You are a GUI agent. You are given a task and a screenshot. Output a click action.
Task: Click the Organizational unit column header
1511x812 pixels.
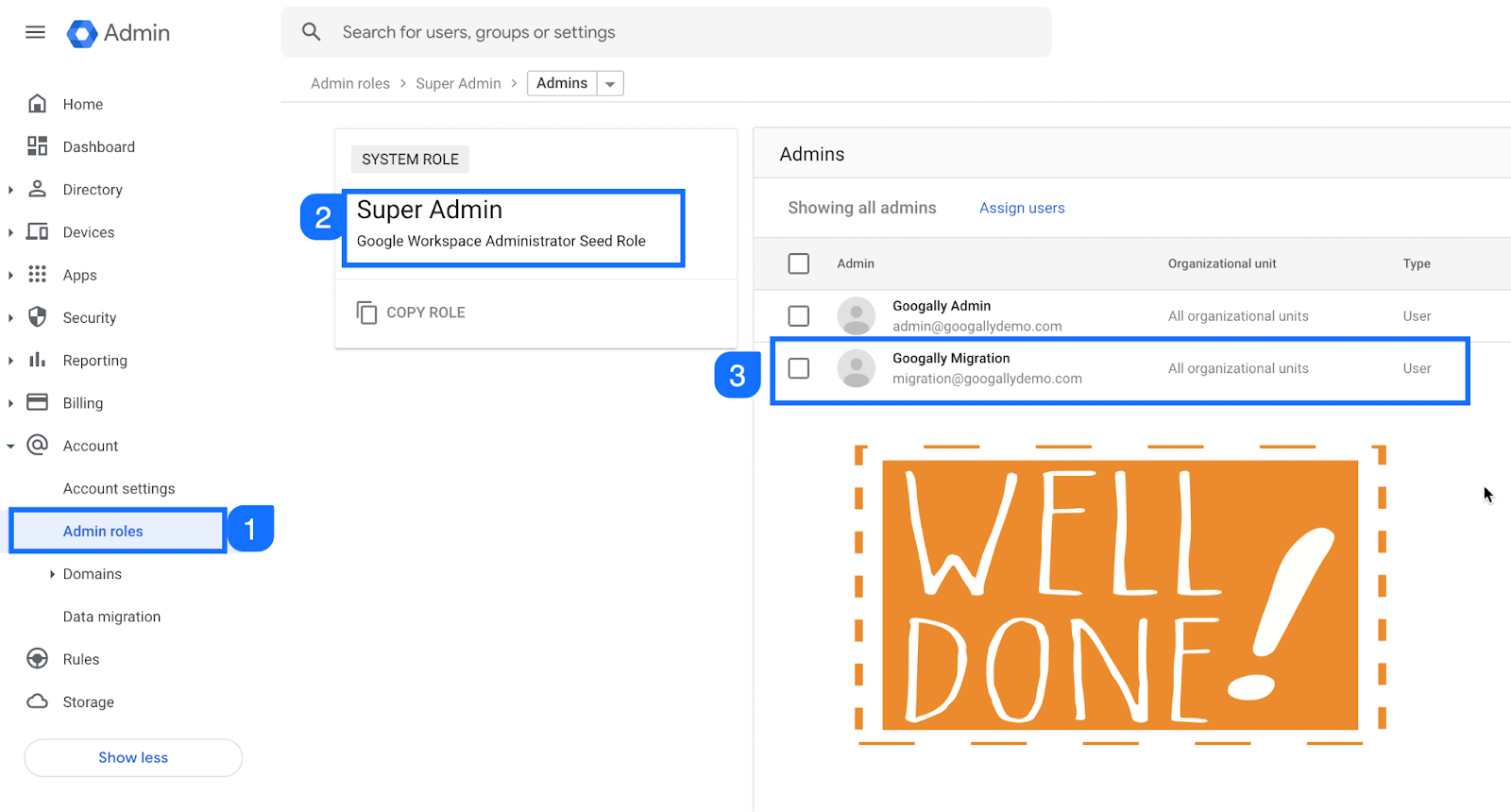1222,263
